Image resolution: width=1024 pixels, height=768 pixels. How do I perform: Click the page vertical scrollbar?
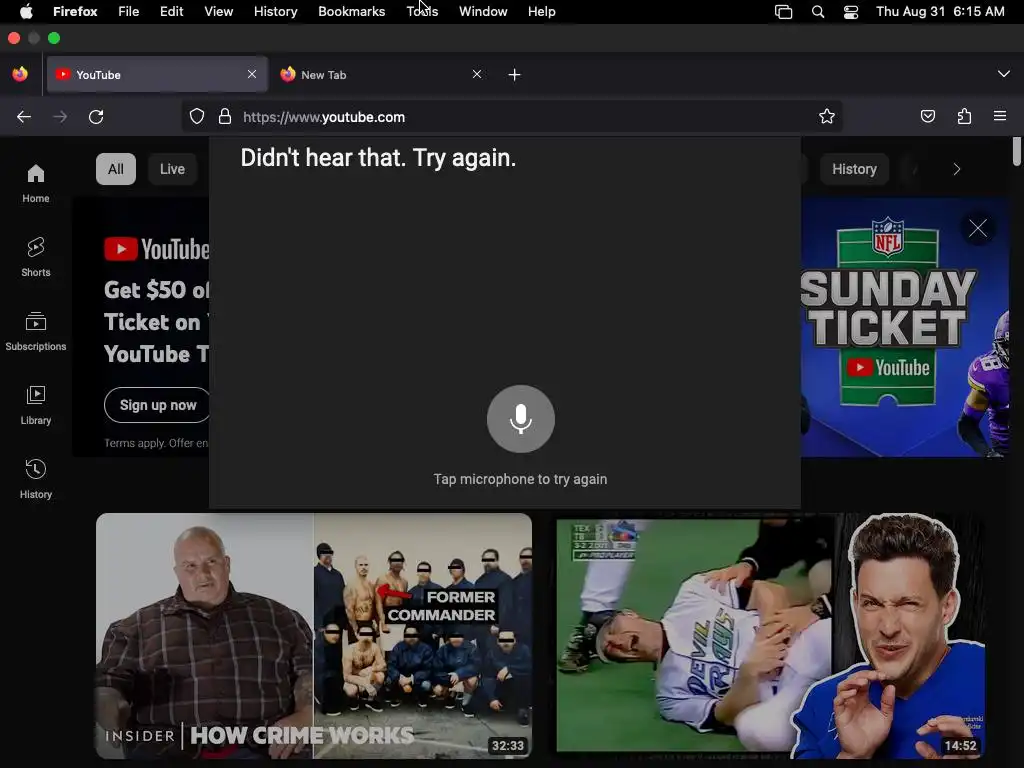point(1016,152)
